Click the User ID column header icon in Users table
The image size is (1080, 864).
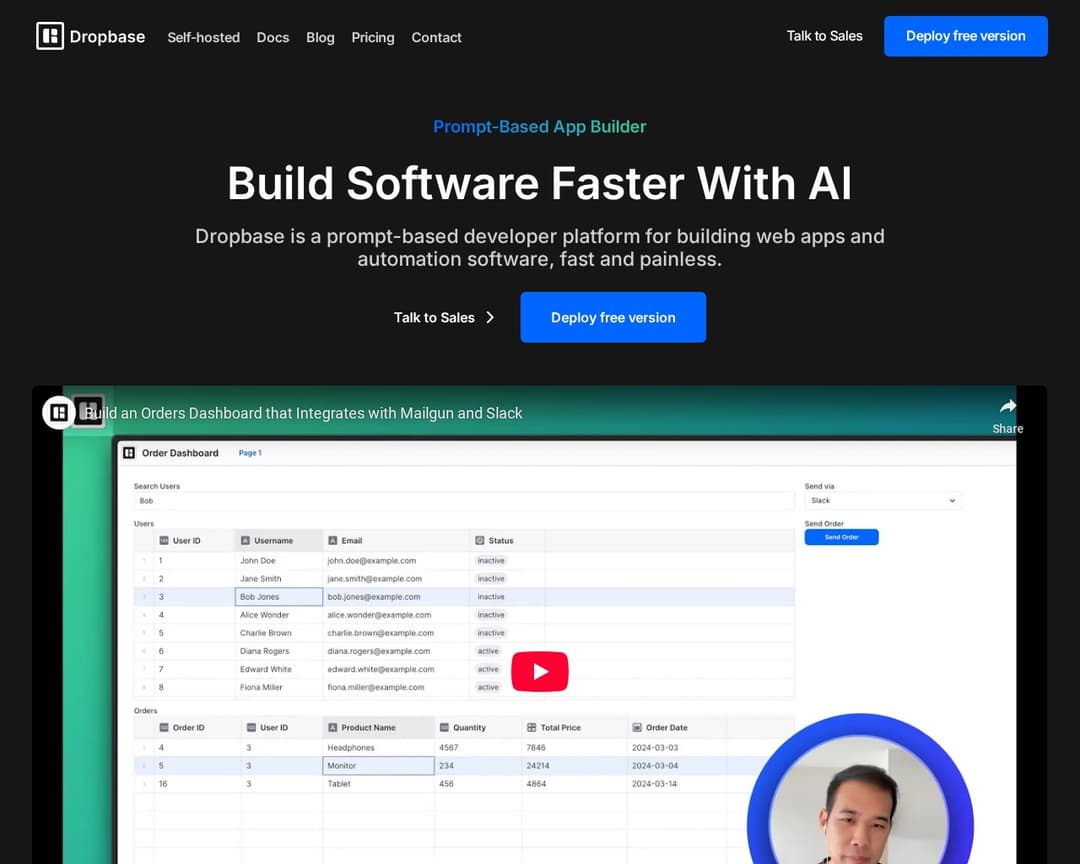pos(164,541)
